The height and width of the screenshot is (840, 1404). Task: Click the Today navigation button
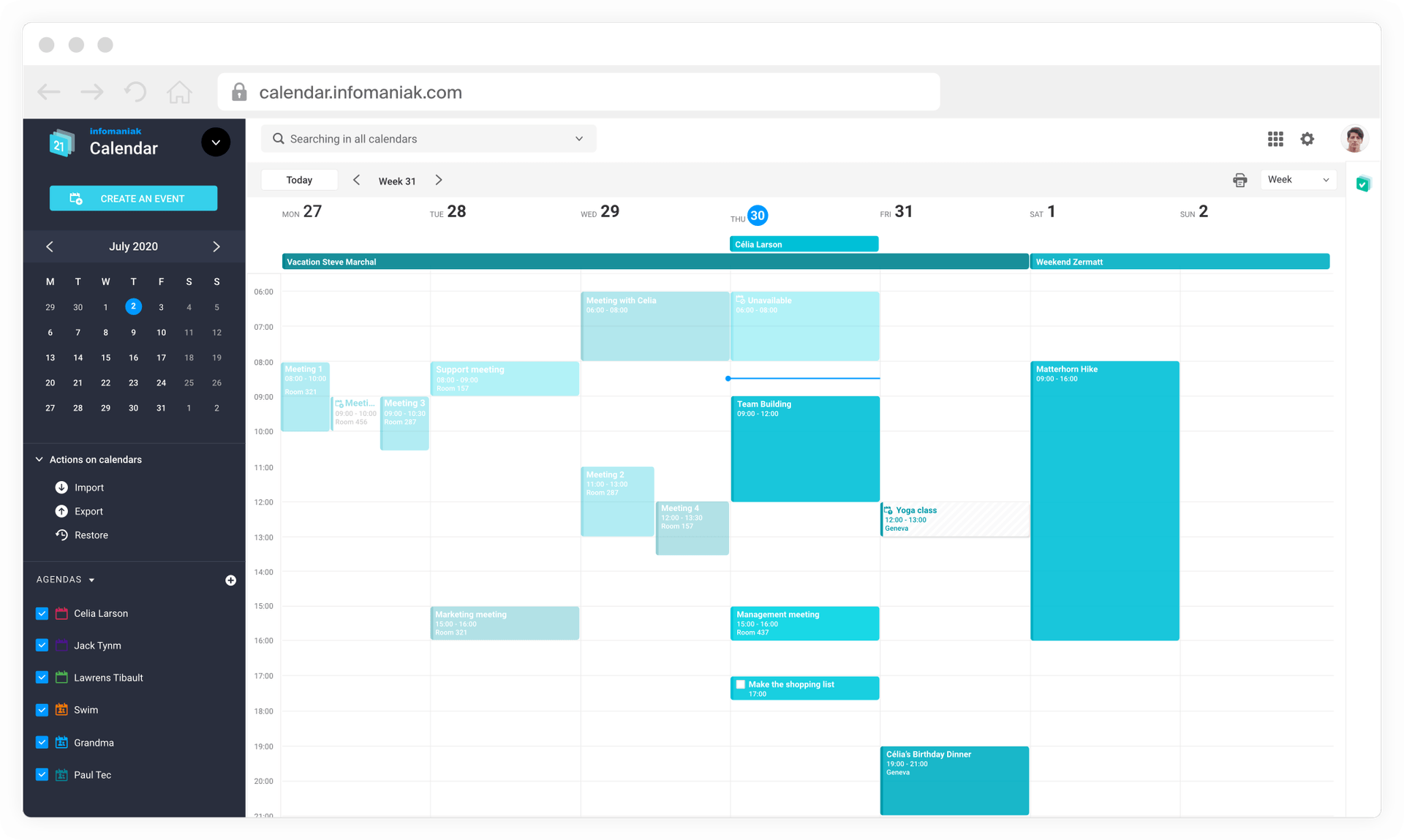pyautogui.click(x=298, y=180)
